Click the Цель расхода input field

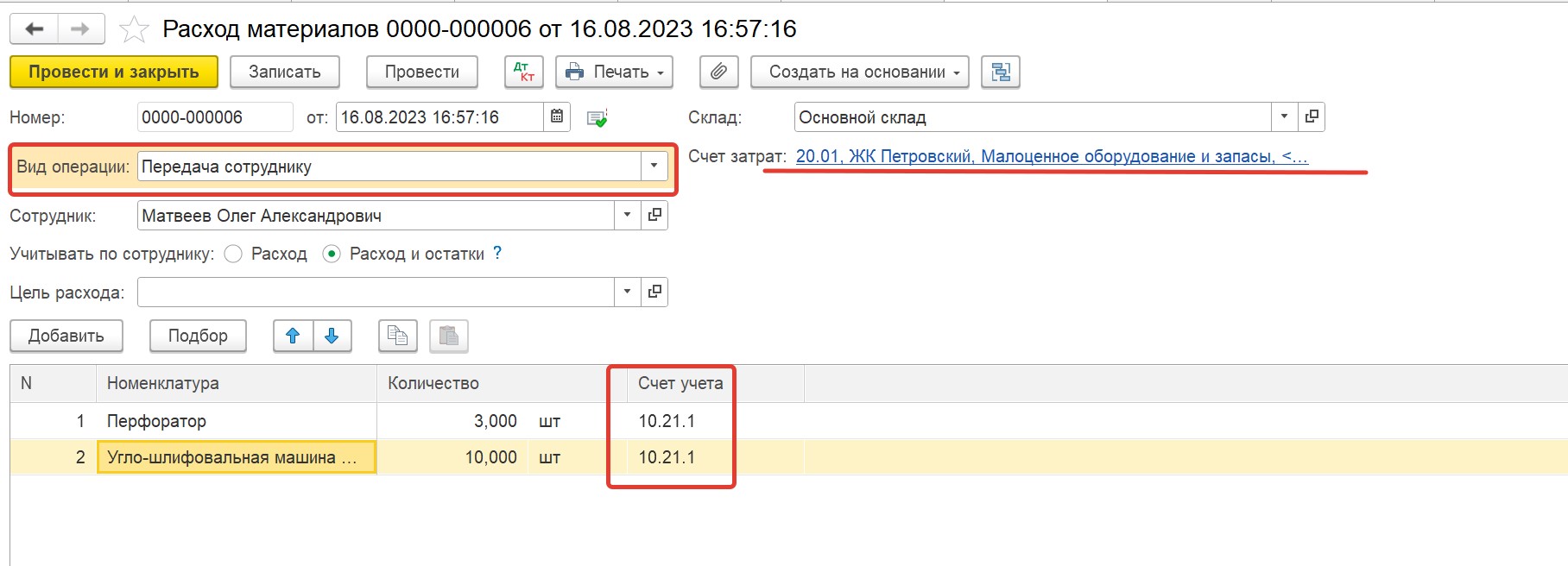[376, 292]
